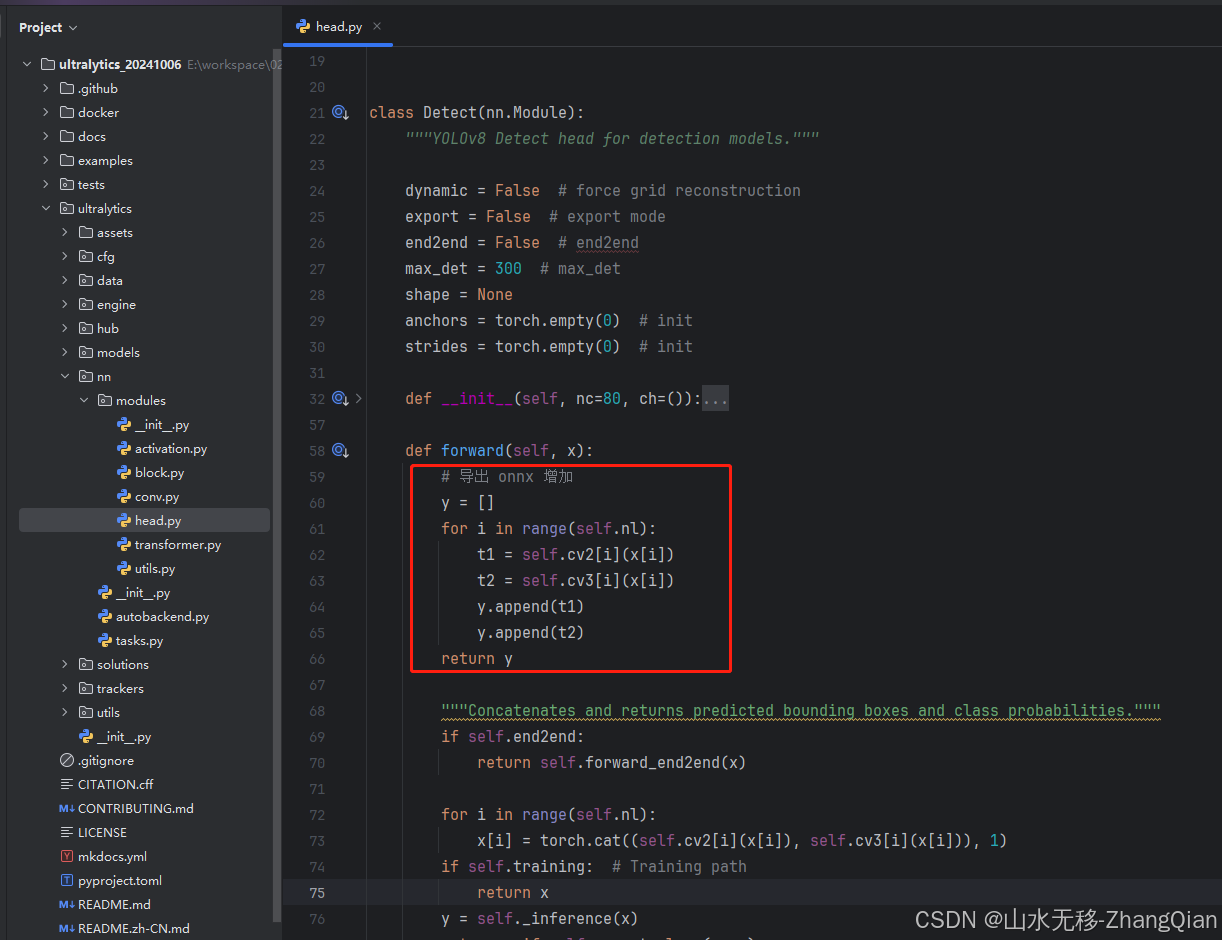Click the TOML icon beside pyproject.toml

67,880
